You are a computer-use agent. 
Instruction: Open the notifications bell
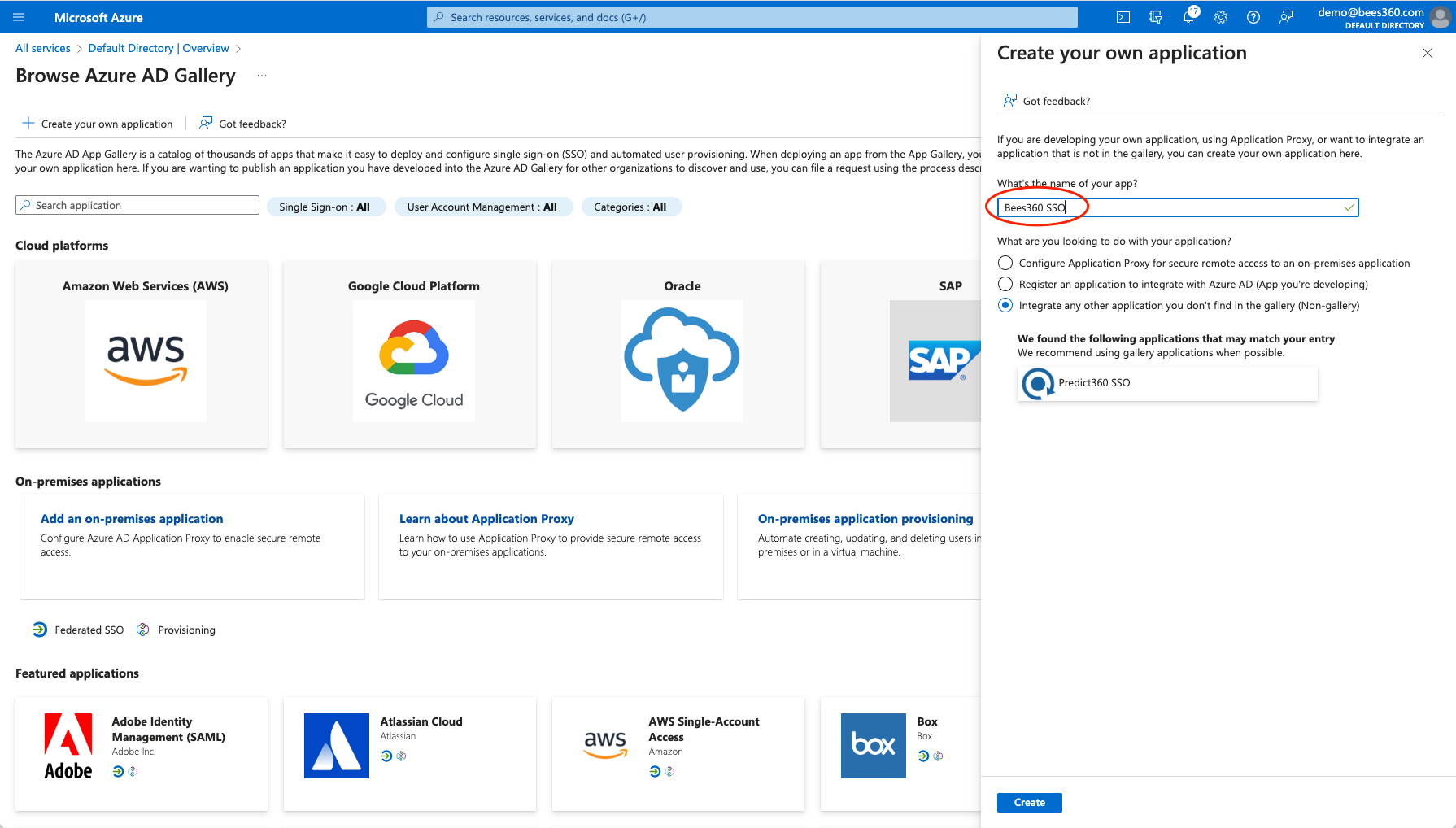pos(1188,17)
